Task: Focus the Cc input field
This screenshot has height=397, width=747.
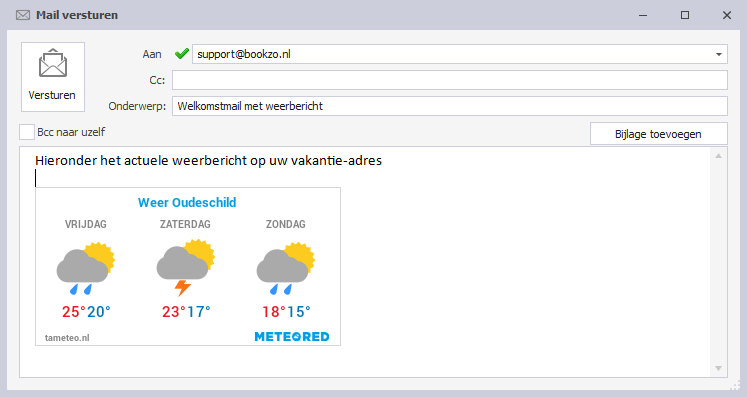Action: 450,80
